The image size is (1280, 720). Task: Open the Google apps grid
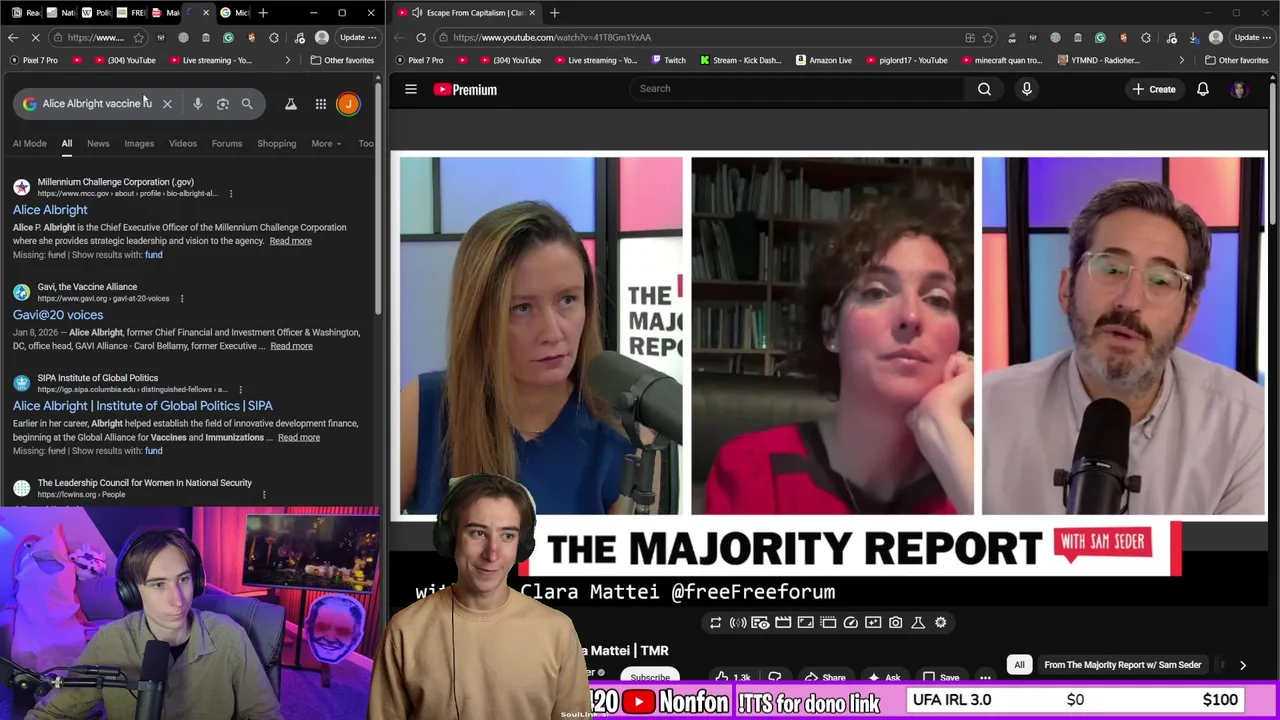coord(320,104)
